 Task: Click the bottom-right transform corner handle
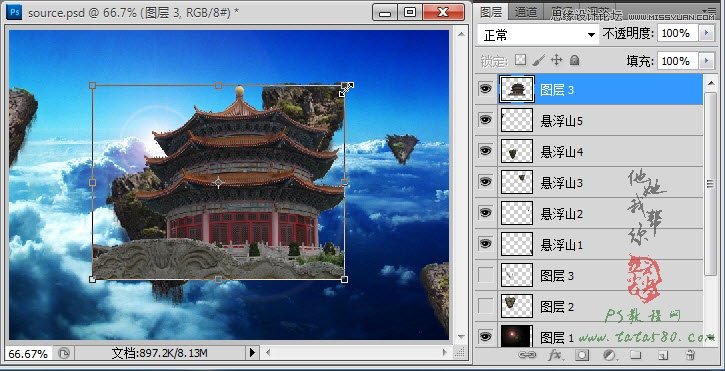point(344,279)
